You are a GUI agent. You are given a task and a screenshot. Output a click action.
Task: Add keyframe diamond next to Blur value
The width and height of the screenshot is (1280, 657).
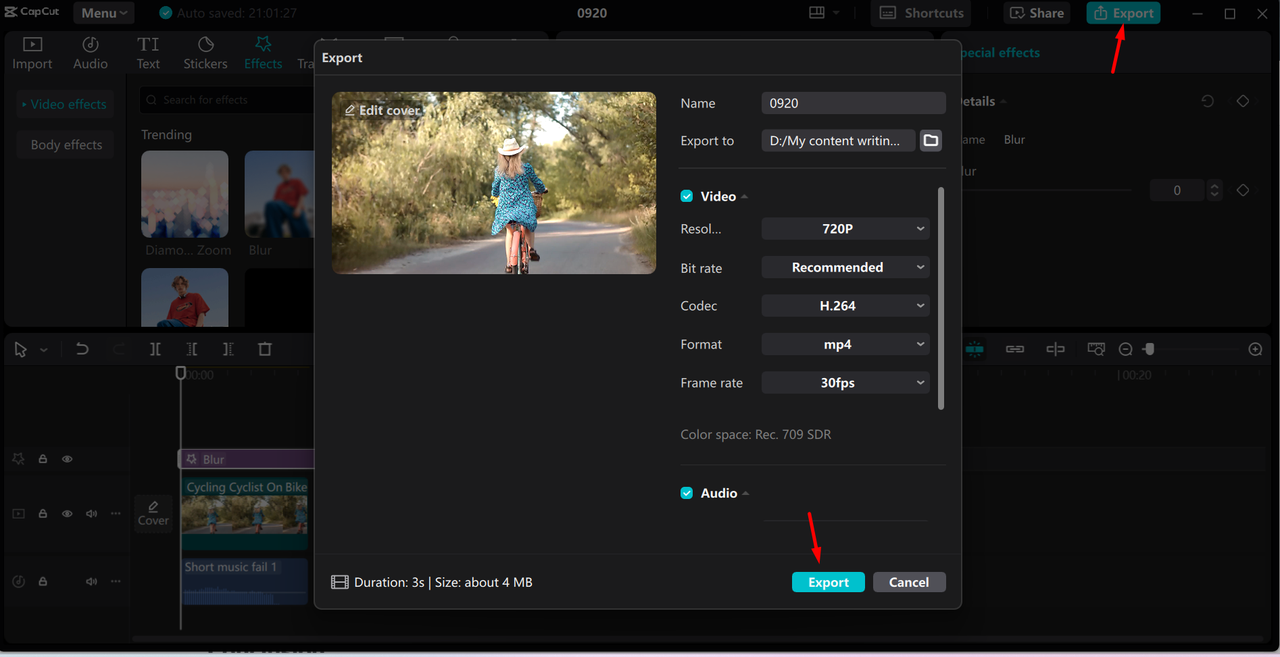1243,190
